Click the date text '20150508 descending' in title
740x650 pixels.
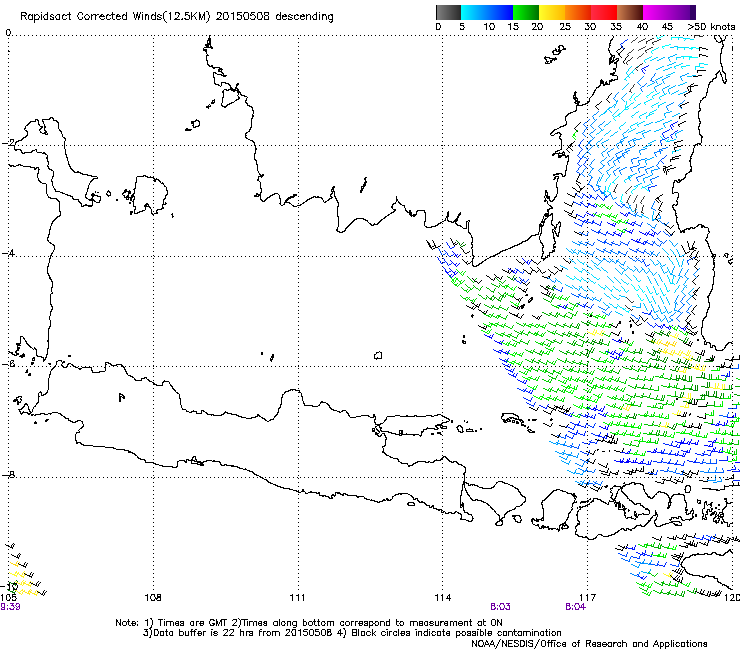tap(274, 17)
